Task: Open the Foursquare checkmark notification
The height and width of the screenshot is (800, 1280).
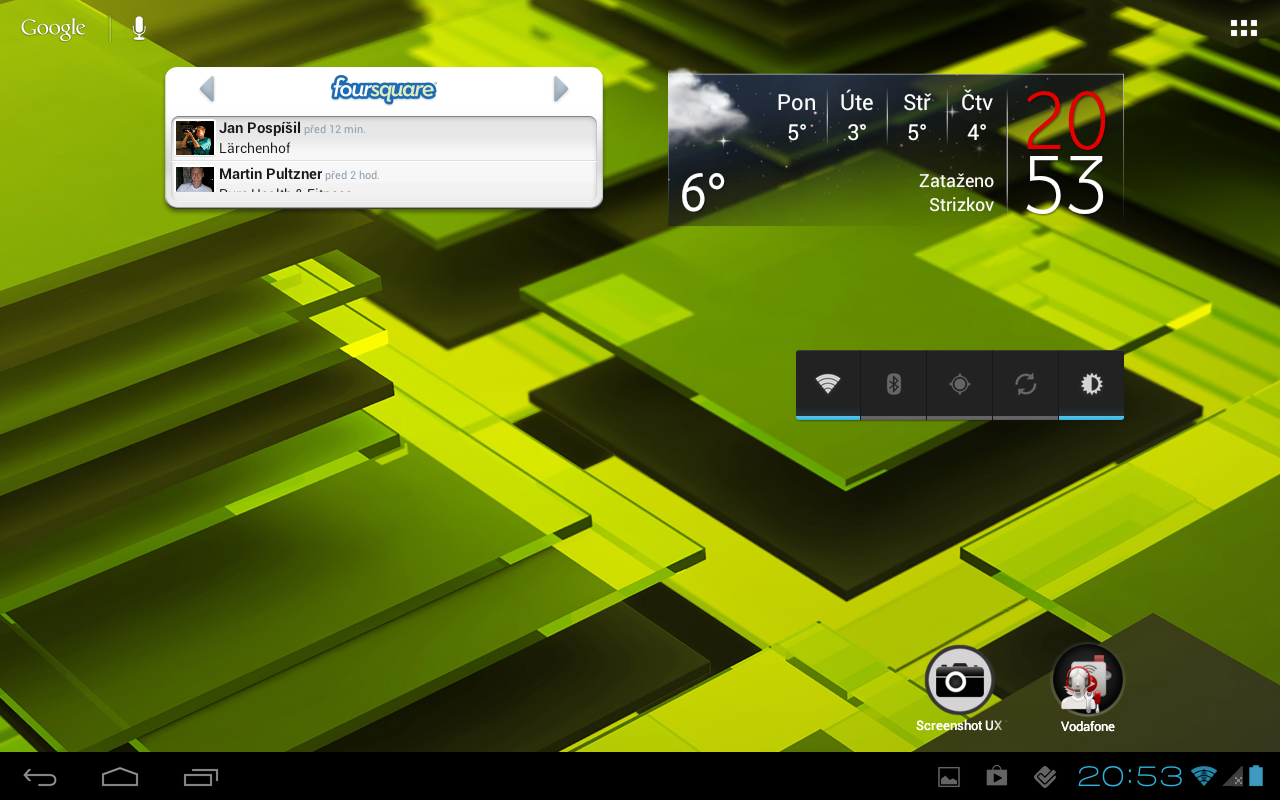Action: coord(1045,776)
